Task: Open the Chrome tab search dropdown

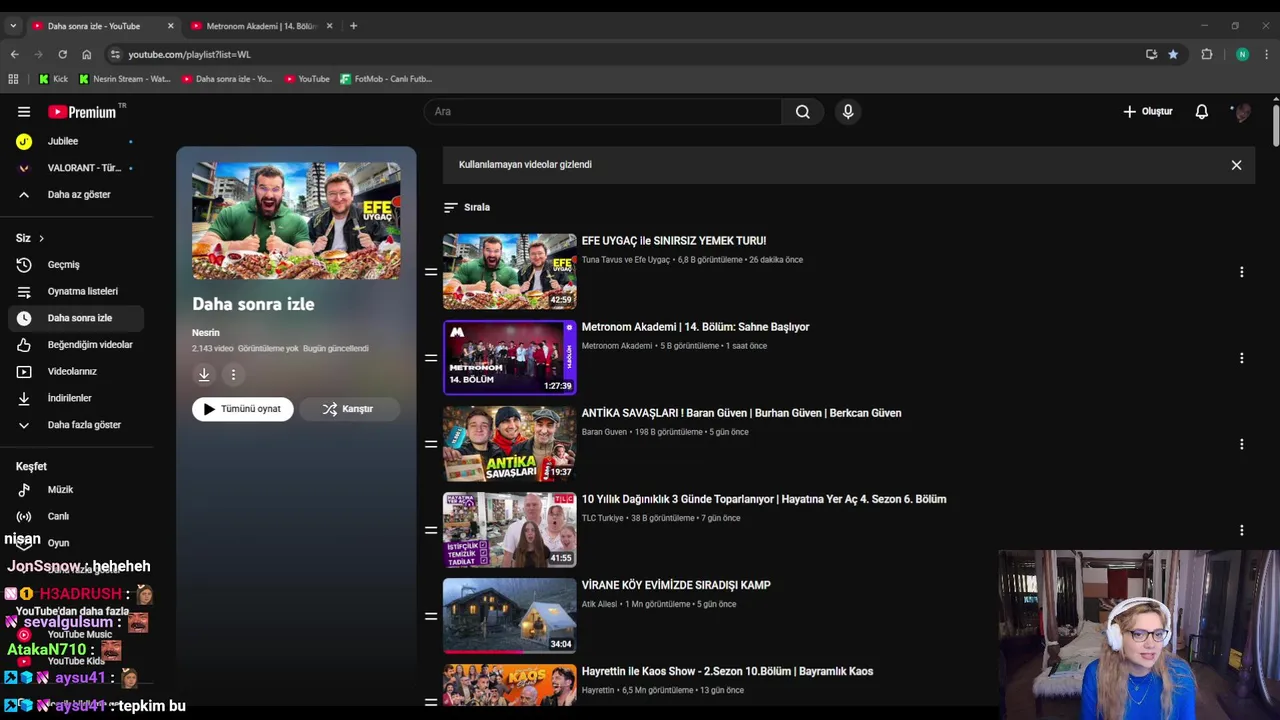Action: 13,26
